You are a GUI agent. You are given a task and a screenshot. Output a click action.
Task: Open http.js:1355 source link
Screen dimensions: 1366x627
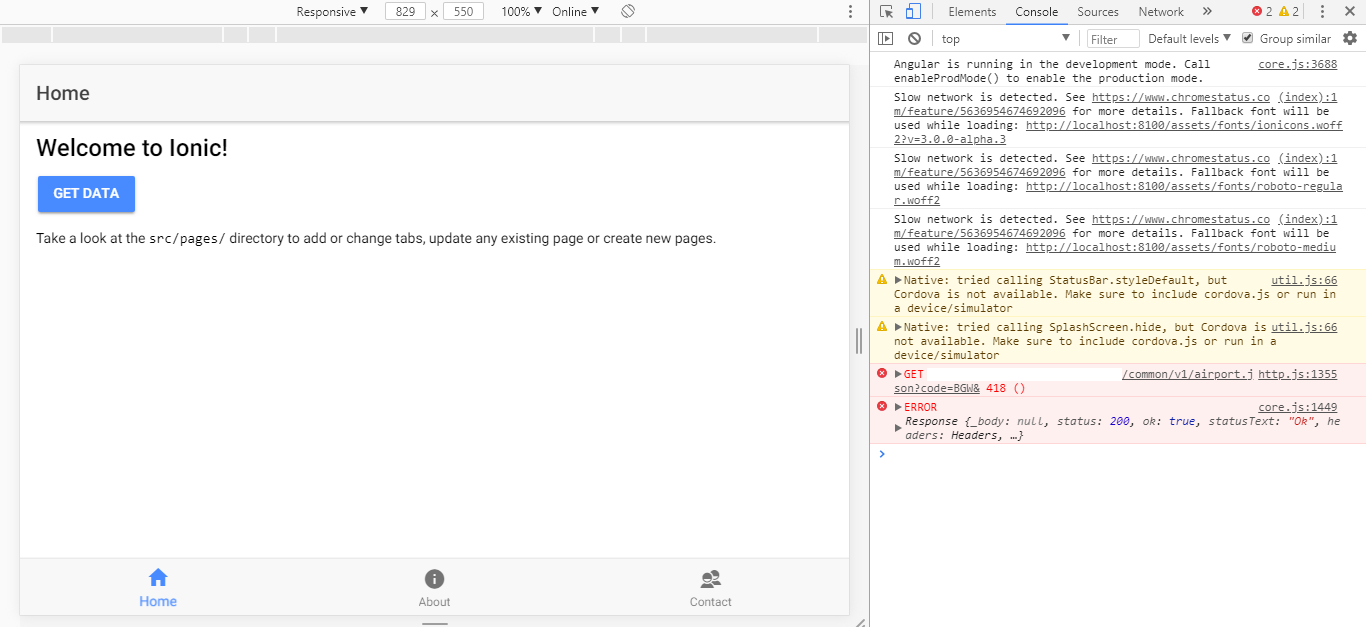pyautogui.click(x=1297, y=374)
